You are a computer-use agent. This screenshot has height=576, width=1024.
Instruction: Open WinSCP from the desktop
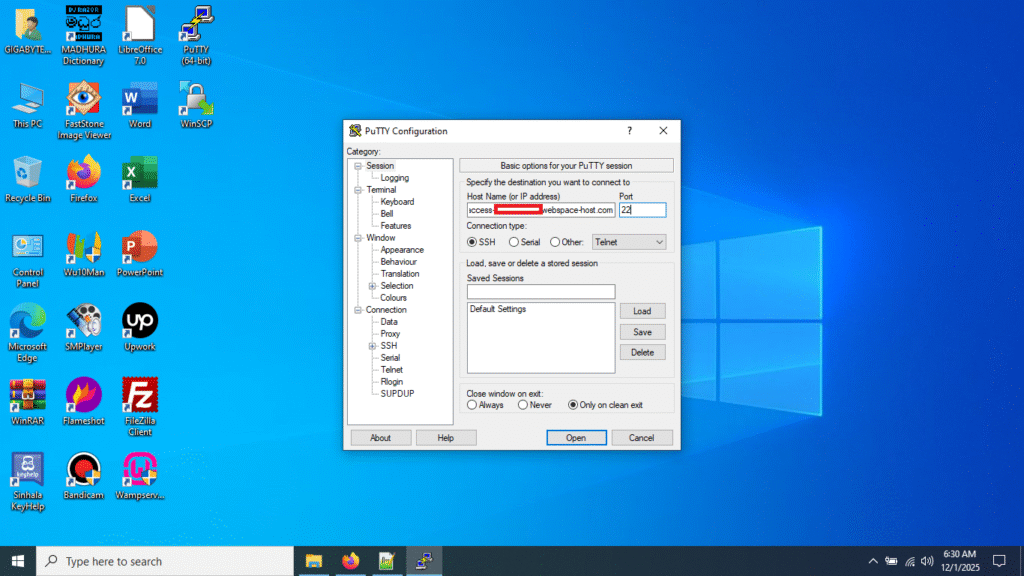194,104
